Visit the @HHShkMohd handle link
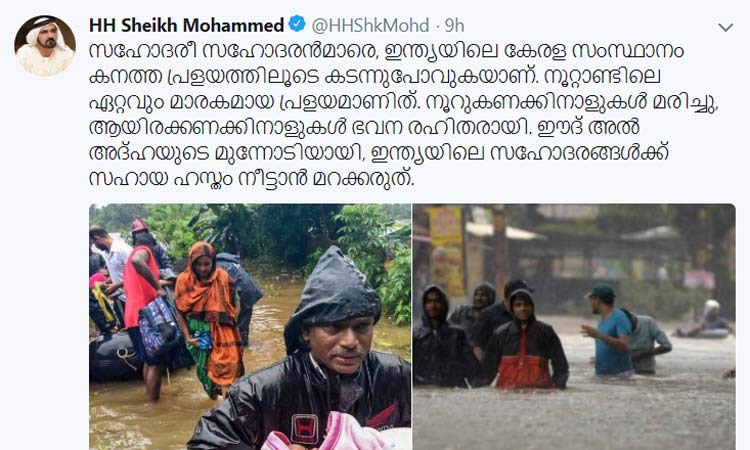Viewport: 750px width, 450px height. tap(370, 25)
